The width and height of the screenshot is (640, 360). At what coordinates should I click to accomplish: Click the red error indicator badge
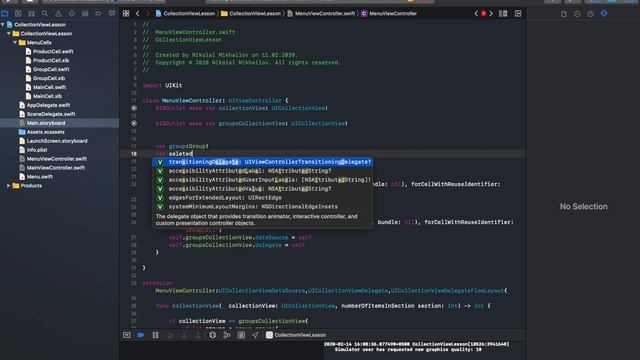coord(484,13)
